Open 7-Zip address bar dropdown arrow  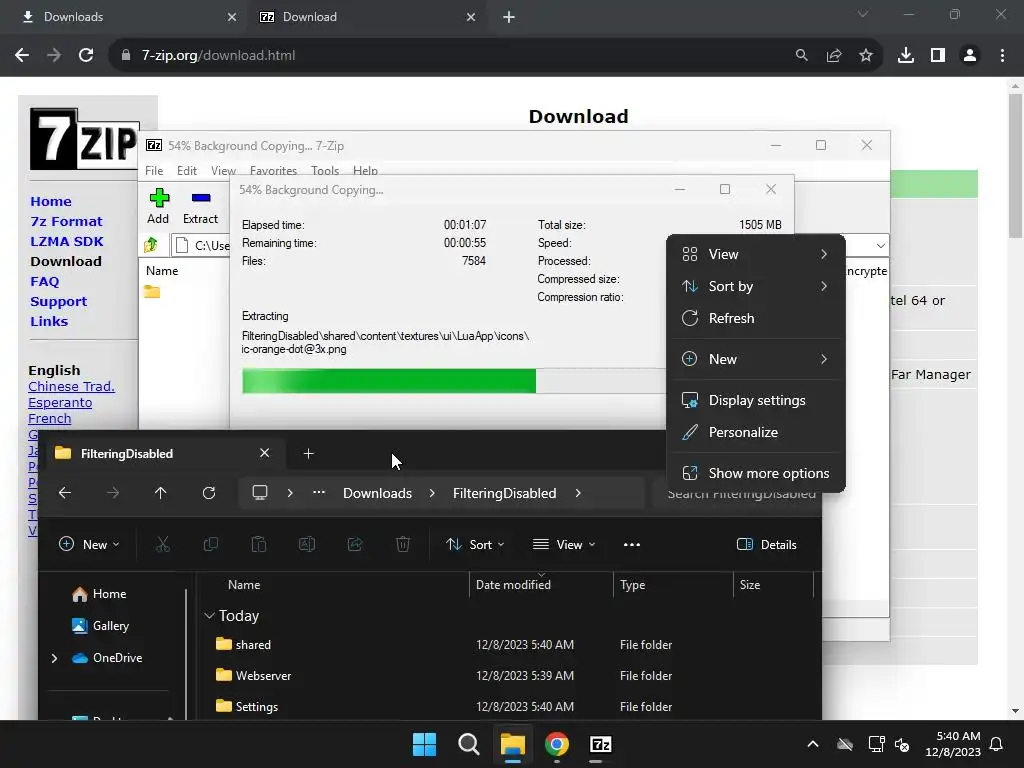point(880,246)
